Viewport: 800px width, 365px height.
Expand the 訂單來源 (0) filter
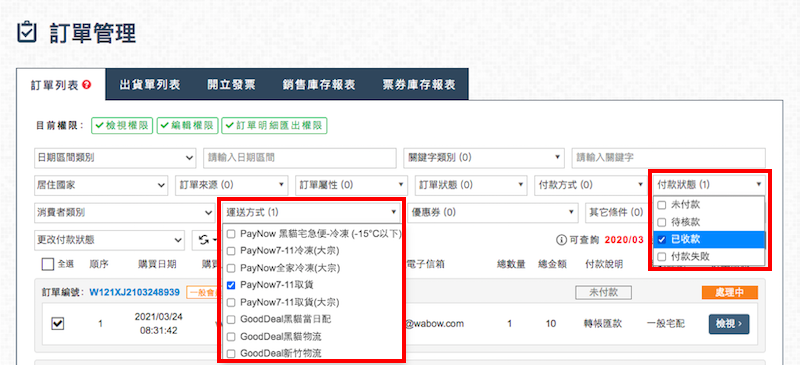click(232, 185)
